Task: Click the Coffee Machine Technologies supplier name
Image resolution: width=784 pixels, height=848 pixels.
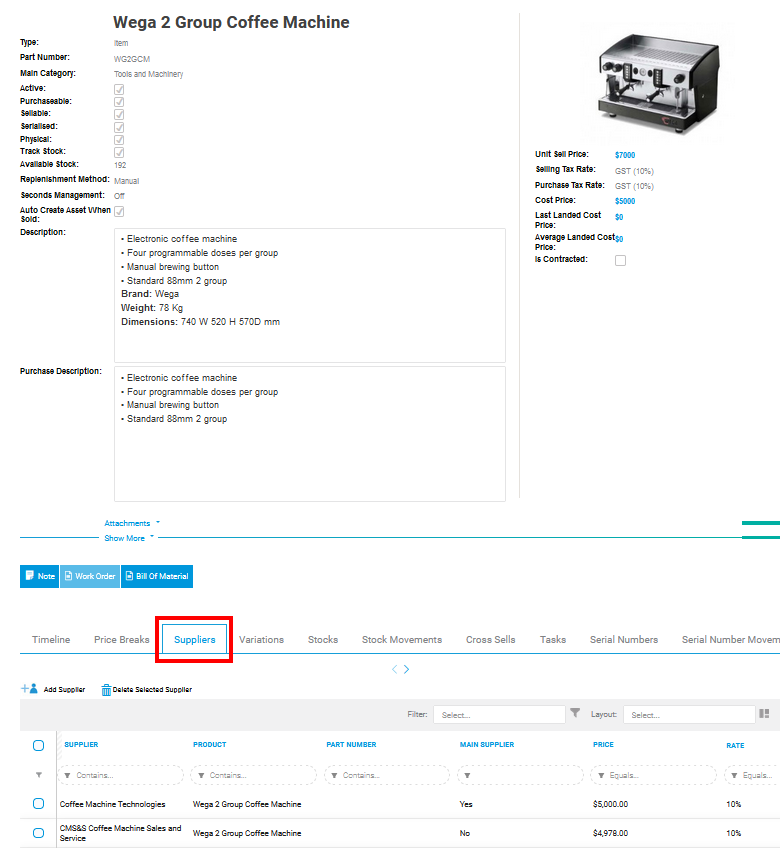Action: coord(112,804)
